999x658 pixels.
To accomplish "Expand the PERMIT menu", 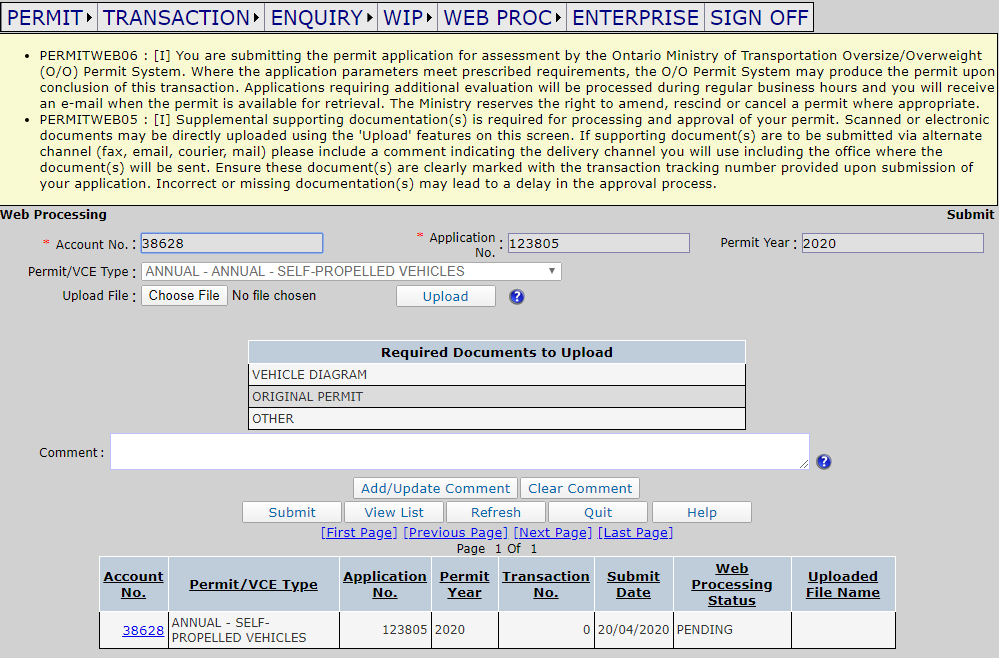I will click(x=50, y=18).
